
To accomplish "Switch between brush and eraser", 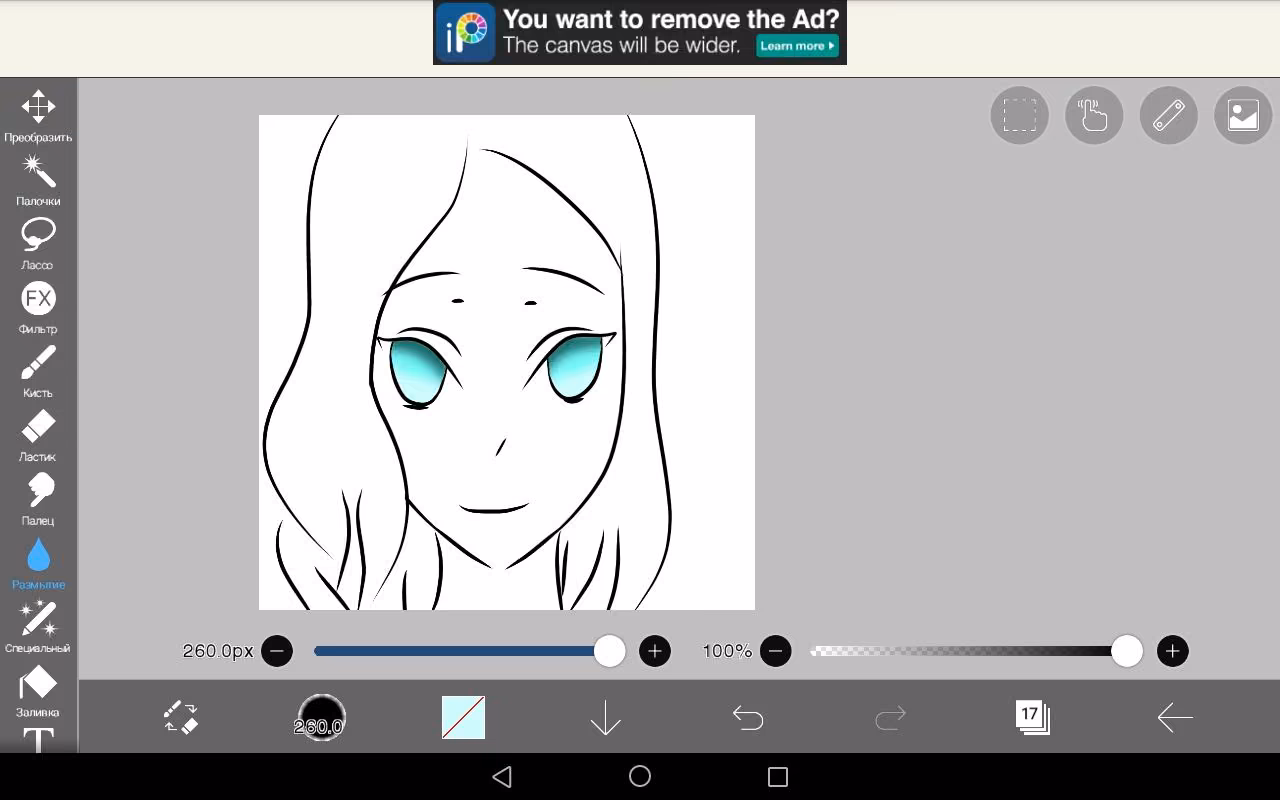I will pos(181,717).
